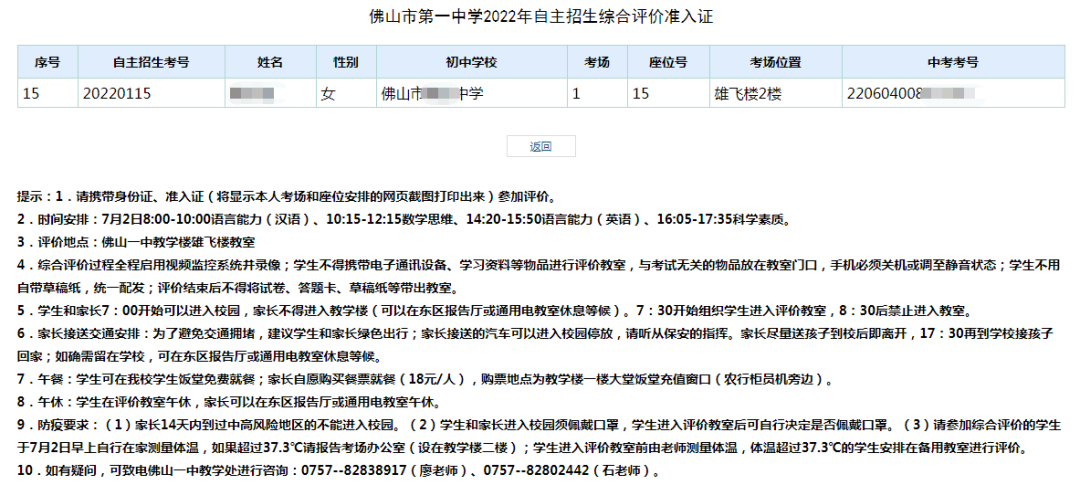Click the middle school name cell
The height and width of the screenshot is (485, 1080).
[x=432, y=94]
